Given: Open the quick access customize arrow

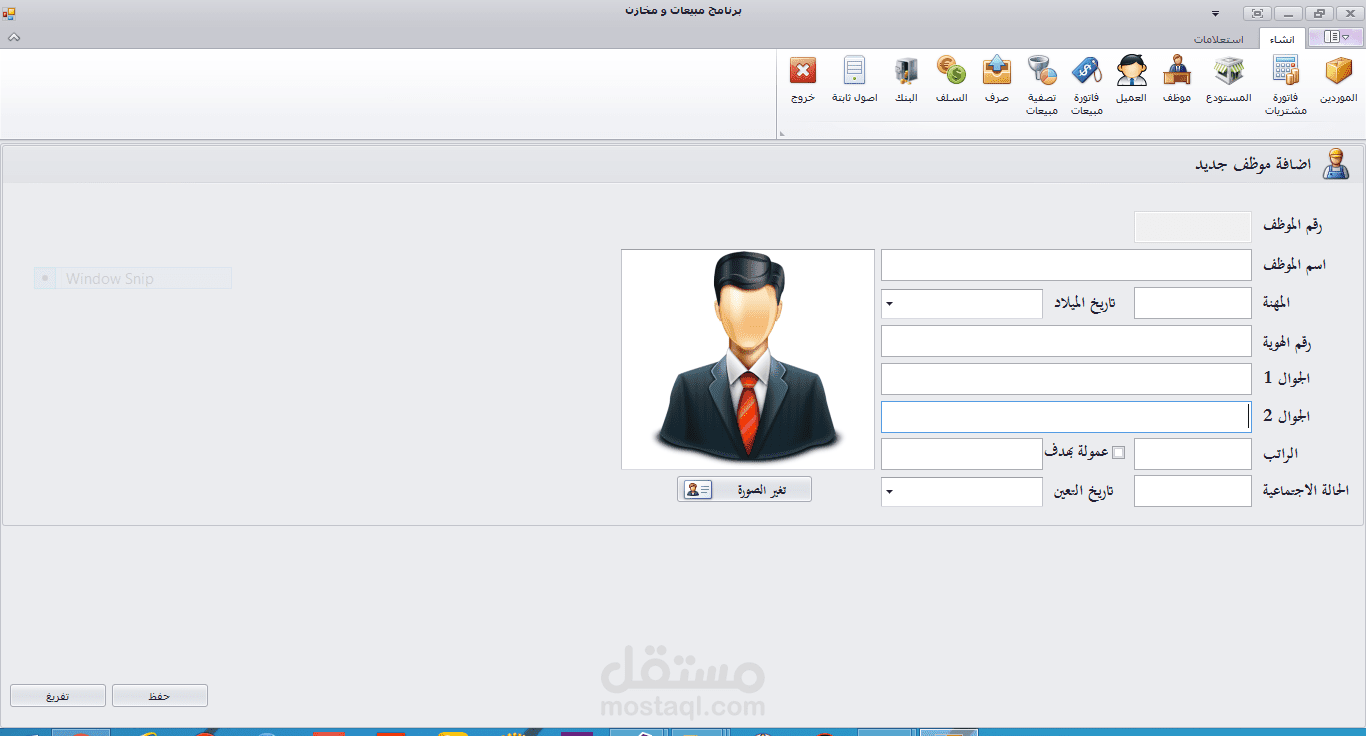Looking at the screenshot, I should 1215,14.
